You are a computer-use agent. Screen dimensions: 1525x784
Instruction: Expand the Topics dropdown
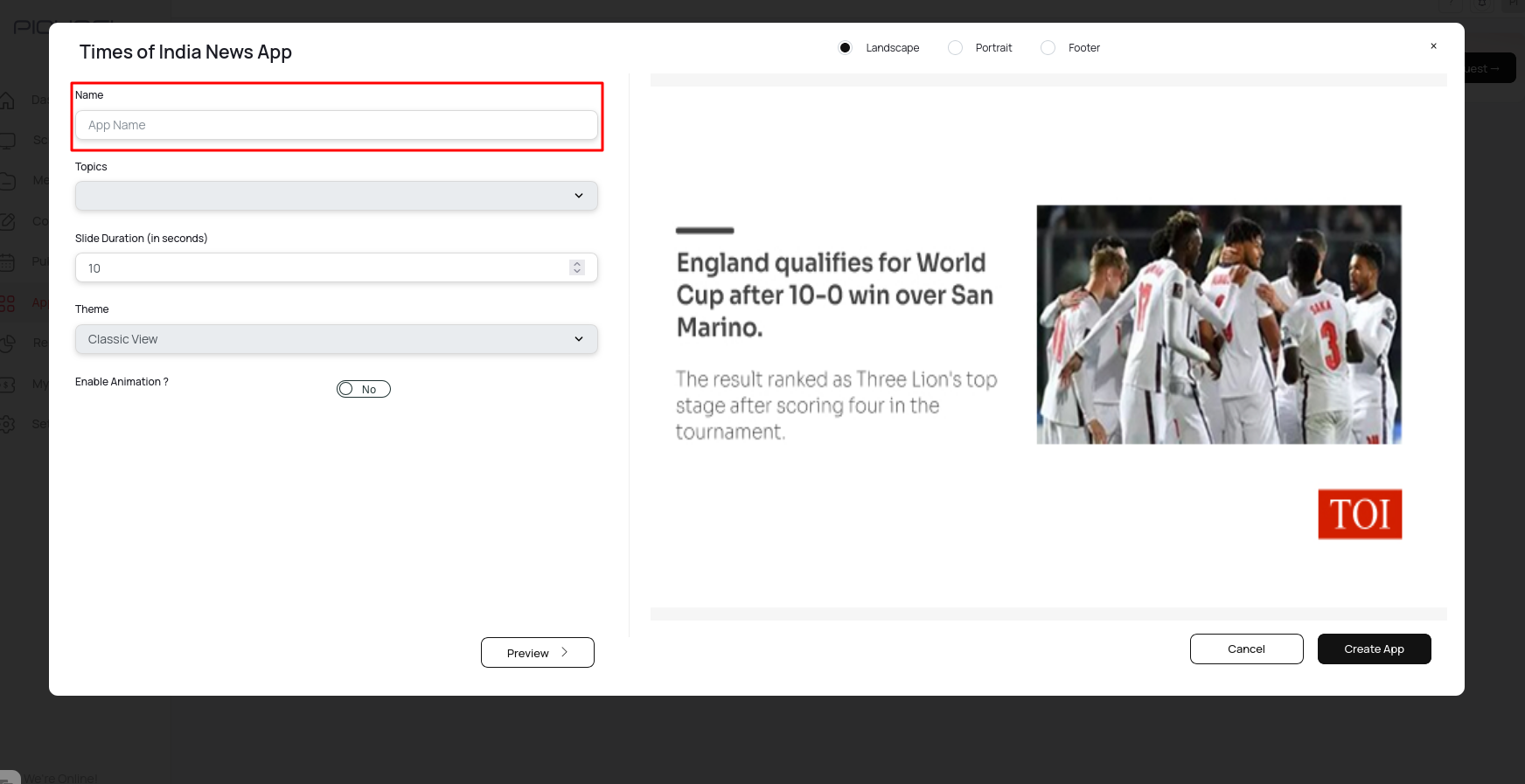tap(336, 196)
